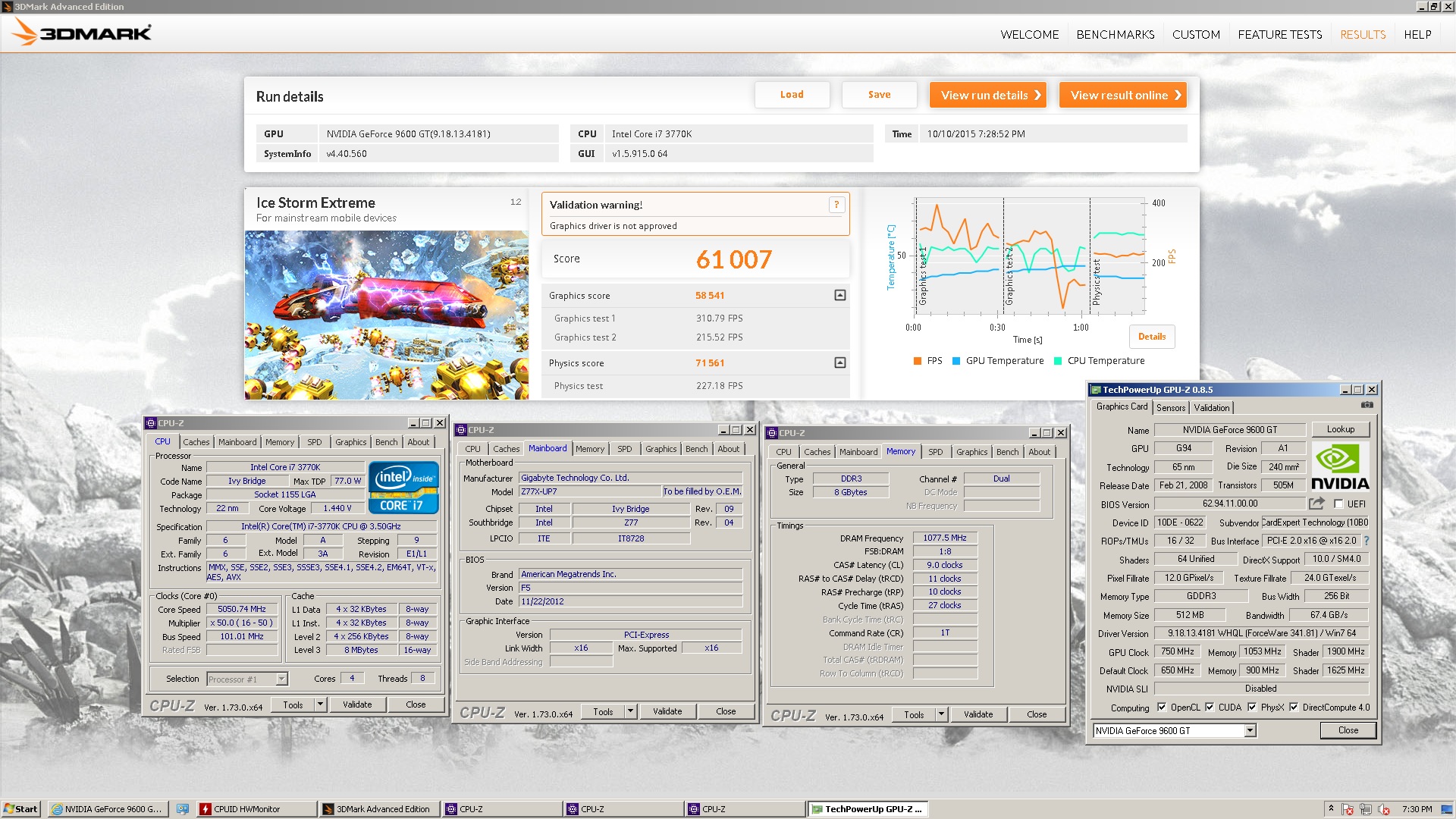This screenshot has height=819, width=1456.
Task: Click the 3DMark logo in the header
Action: pyautogui.click(x=81, y=33)
